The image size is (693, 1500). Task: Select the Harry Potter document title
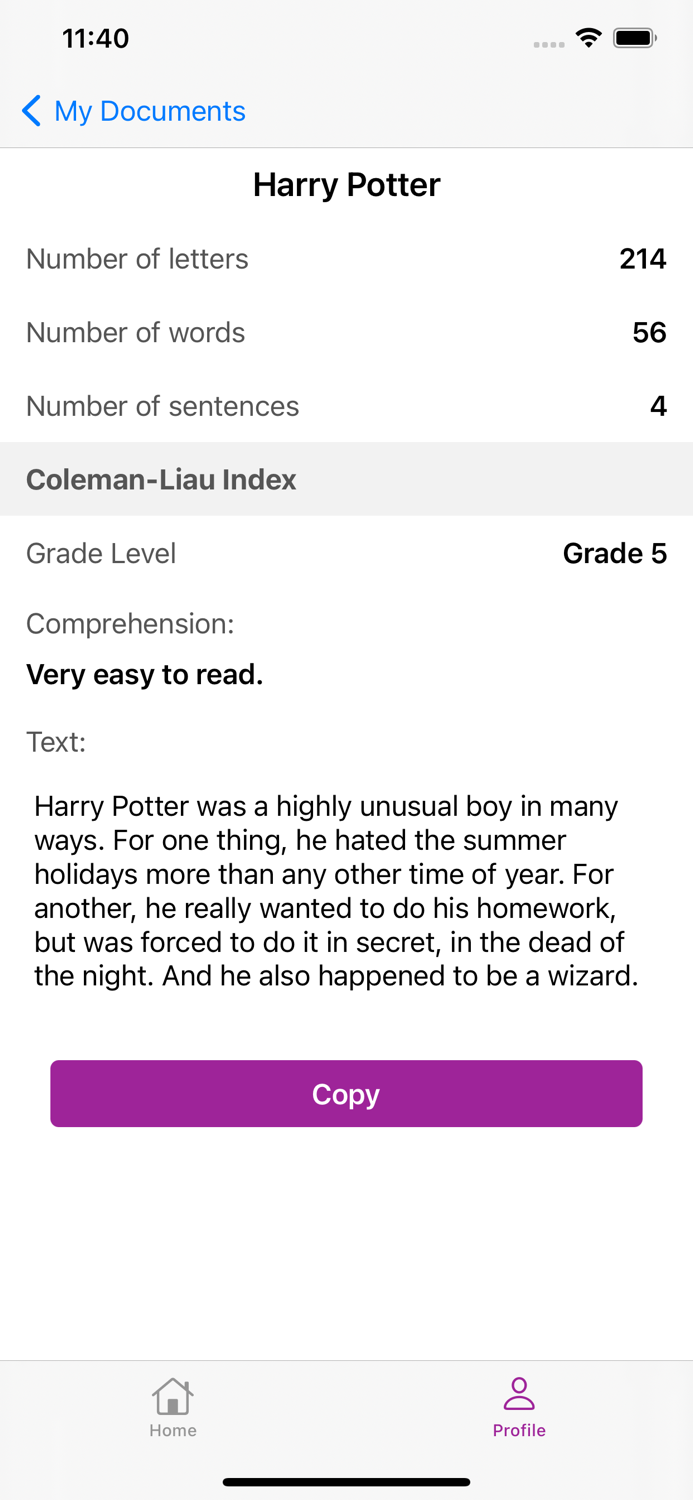click(x=346, y=185)
